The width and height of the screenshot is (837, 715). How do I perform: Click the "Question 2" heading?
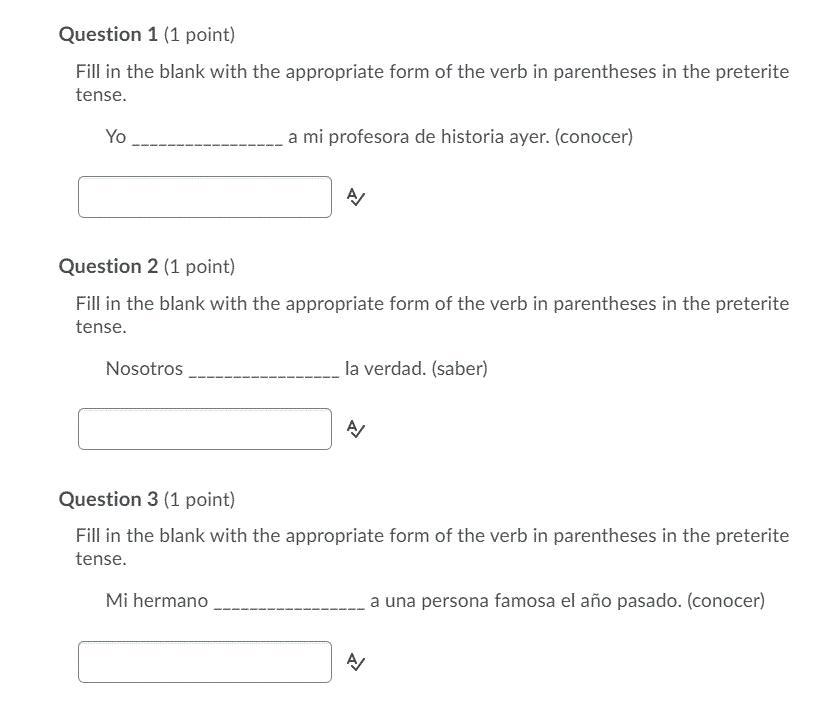pos(108,267)
